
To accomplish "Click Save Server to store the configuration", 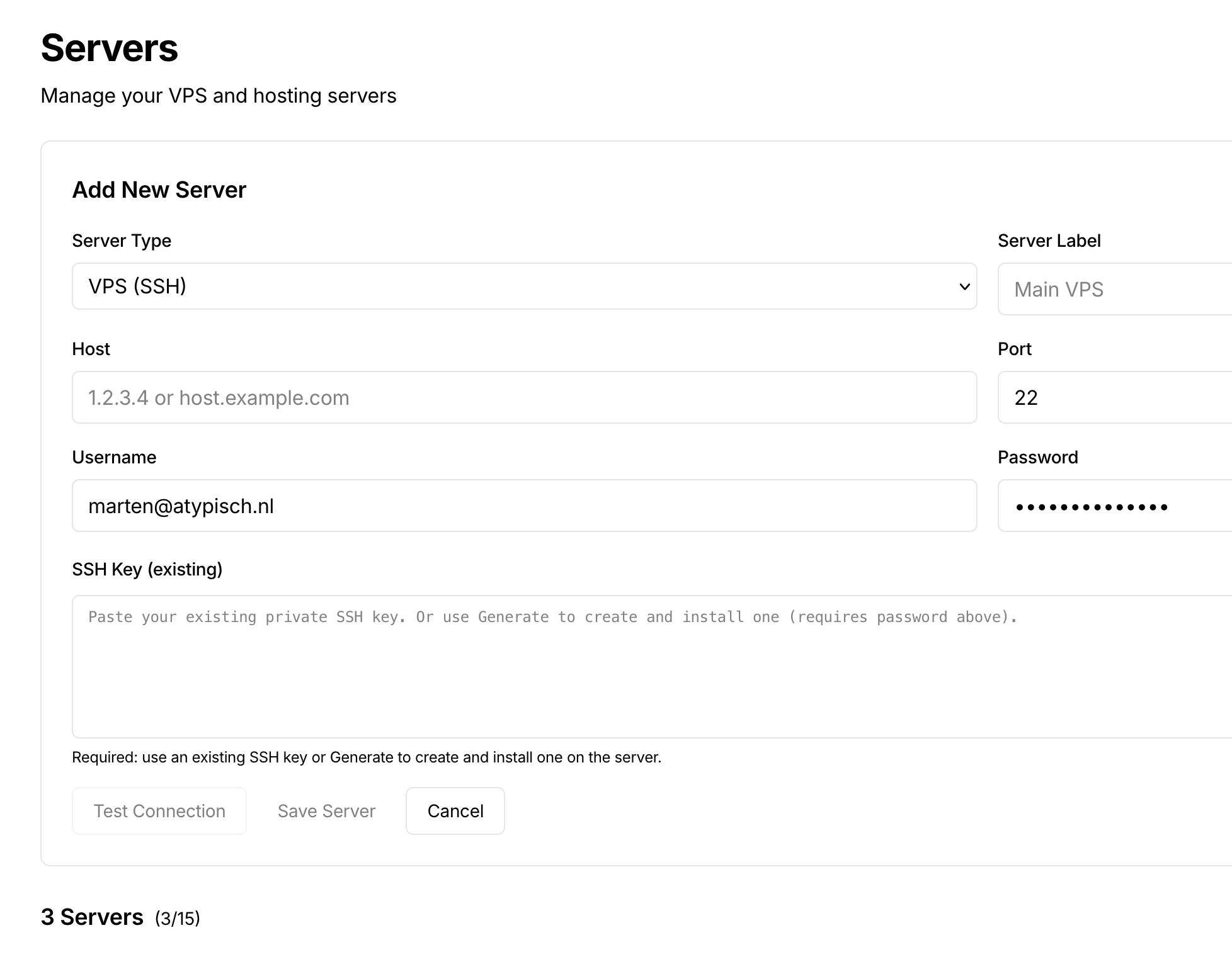I will [326, 811].
